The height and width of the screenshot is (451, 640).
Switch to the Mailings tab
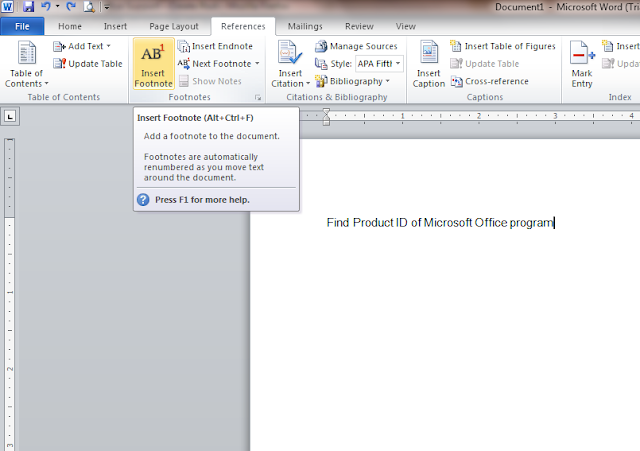pos(305,26)
